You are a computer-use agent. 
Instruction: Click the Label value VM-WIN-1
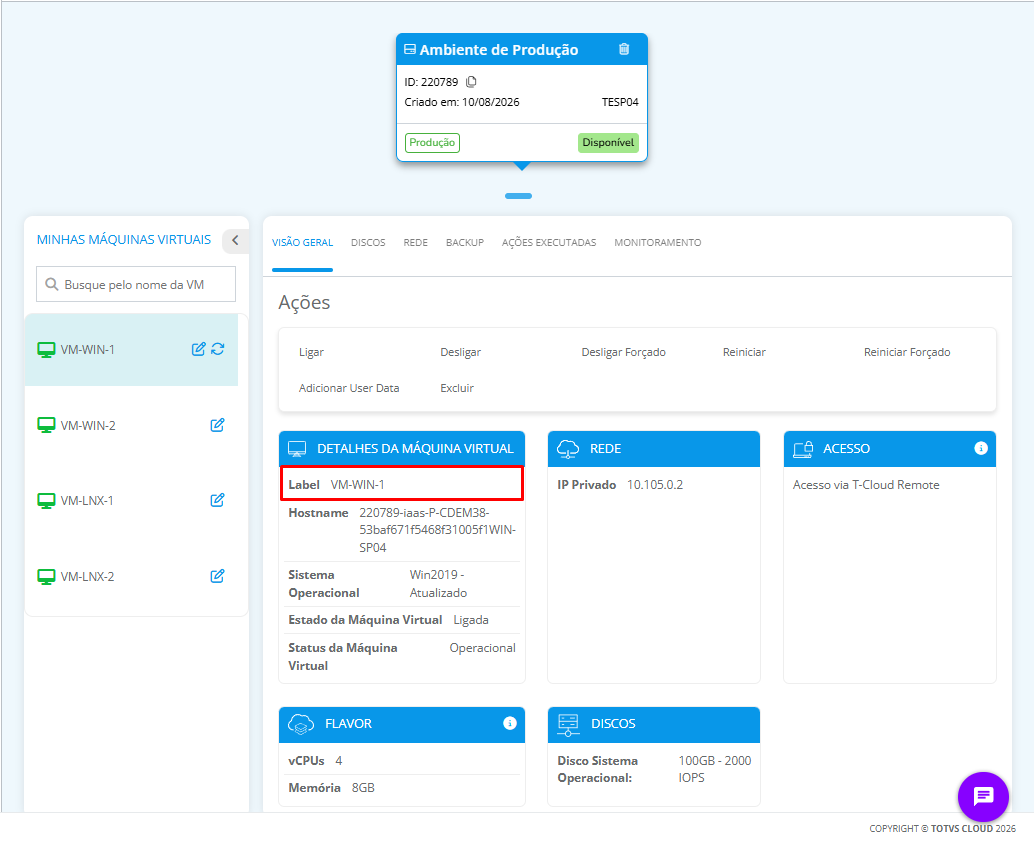click(x=357, y=485)
